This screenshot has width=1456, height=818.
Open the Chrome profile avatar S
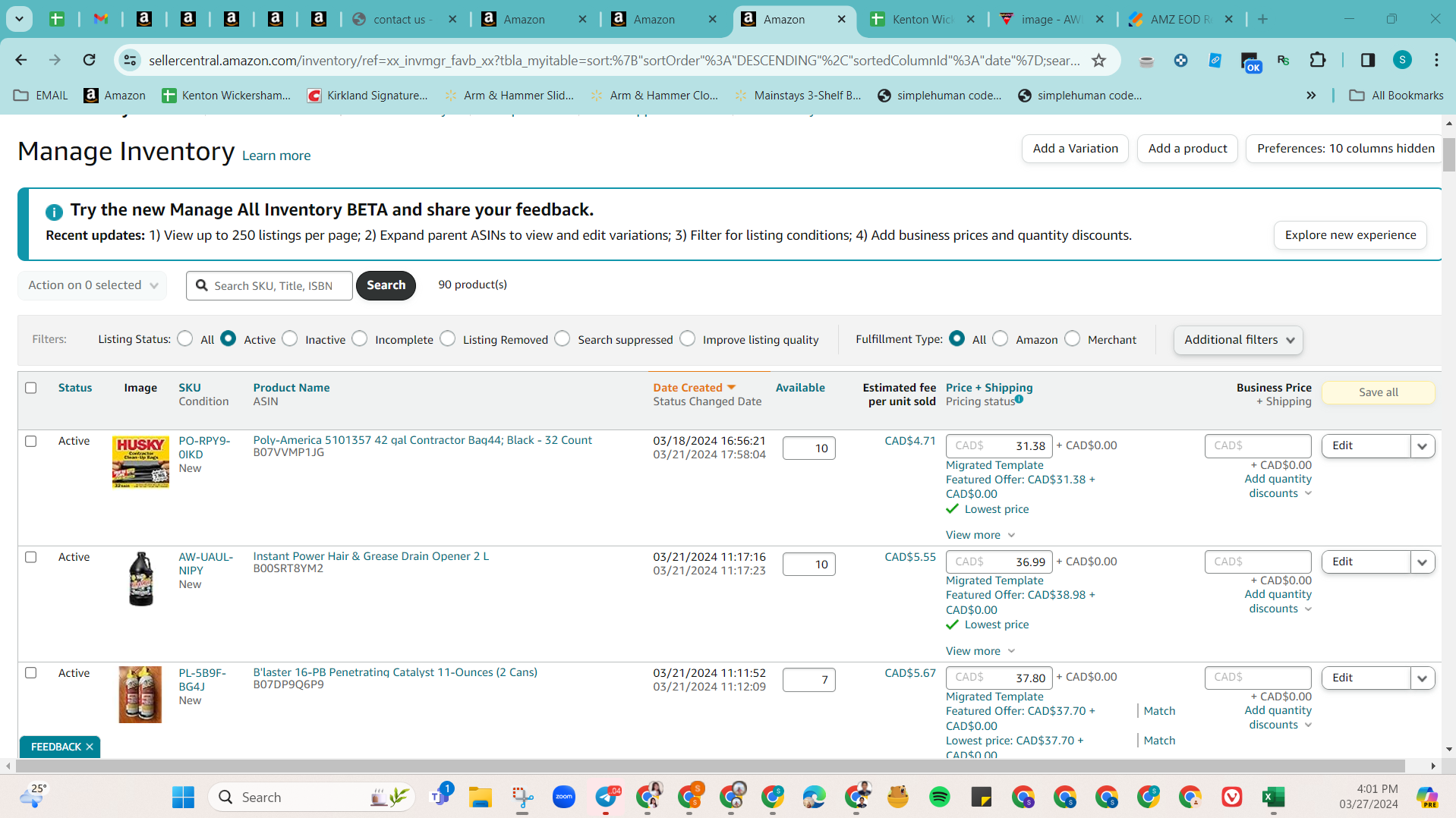1402,60
